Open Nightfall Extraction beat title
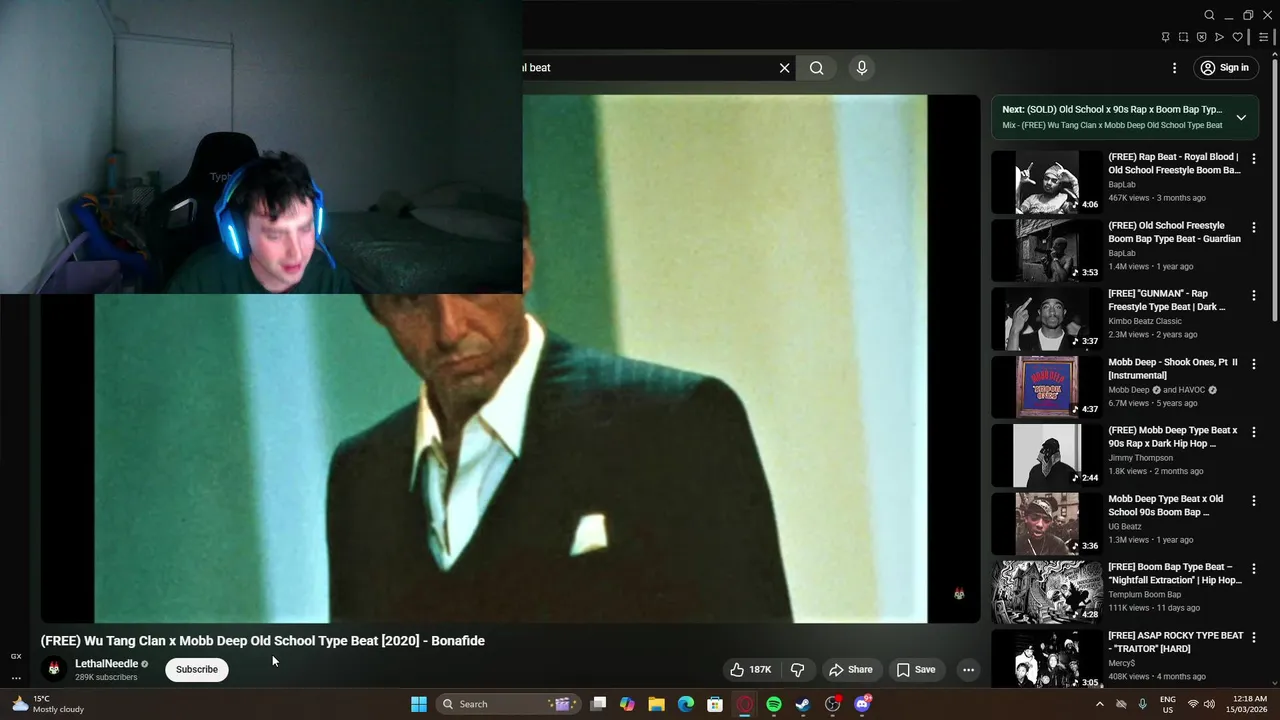This screenshot has width=1280, height=720. point(1175,573)
